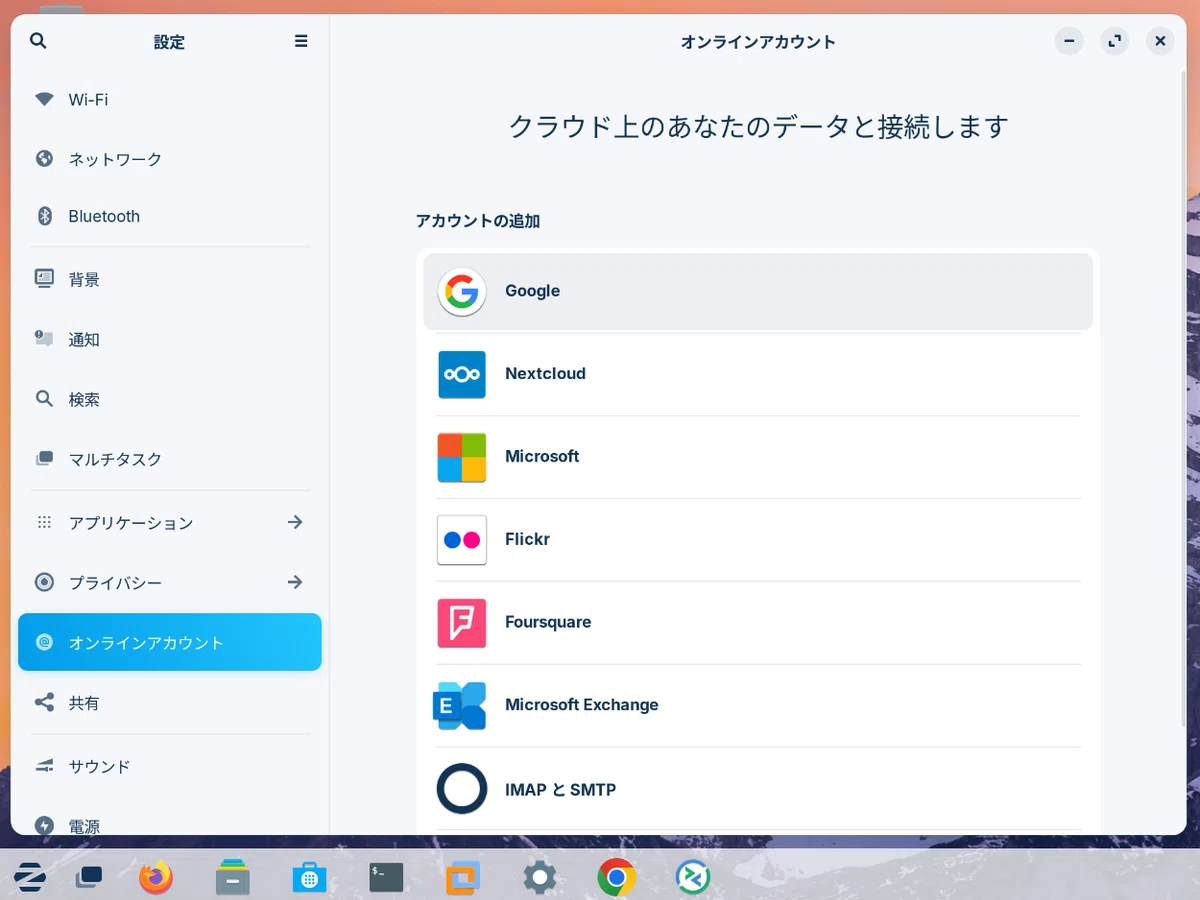Viewport: 1200px width, 900px height.
Task: Click the 設定 sidebar title
Action: (169, 42)
